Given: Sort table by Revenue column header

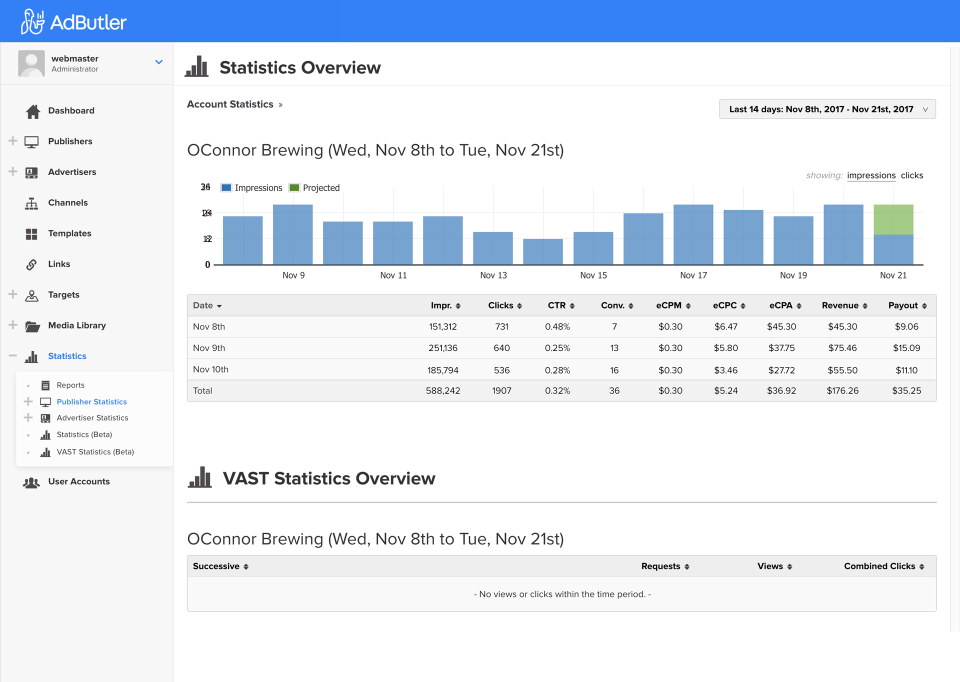Looking at the screenshot, I should [x=844, y=305].
